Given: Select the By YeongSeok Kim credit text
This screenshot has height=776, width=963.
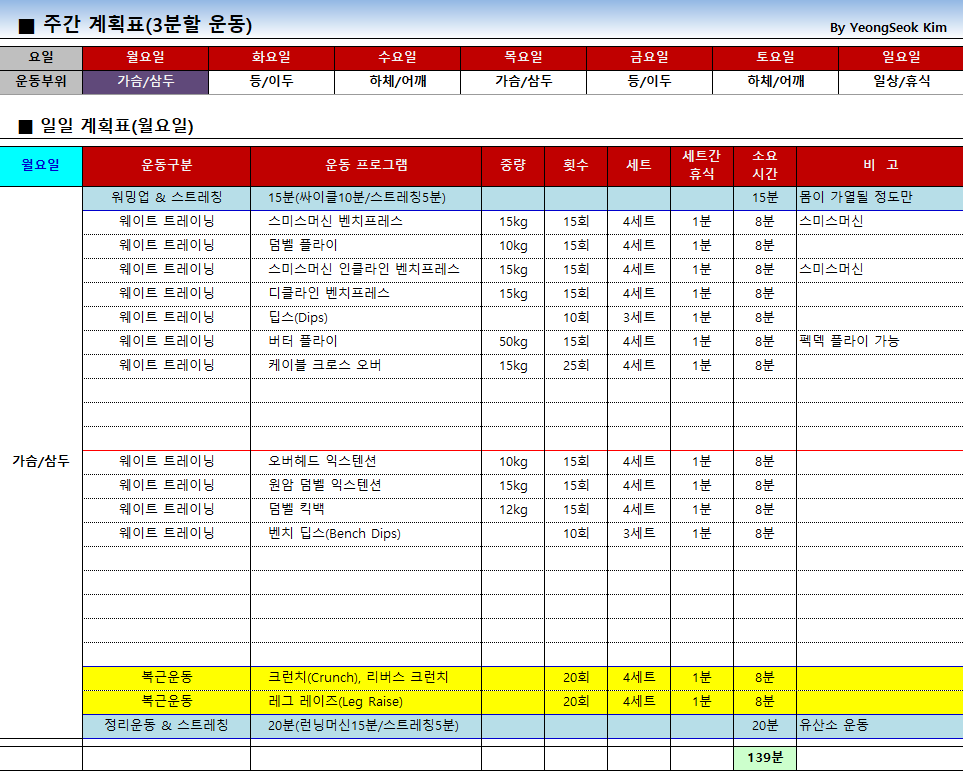Looking at the screenshot, I should tap(888, 28).
